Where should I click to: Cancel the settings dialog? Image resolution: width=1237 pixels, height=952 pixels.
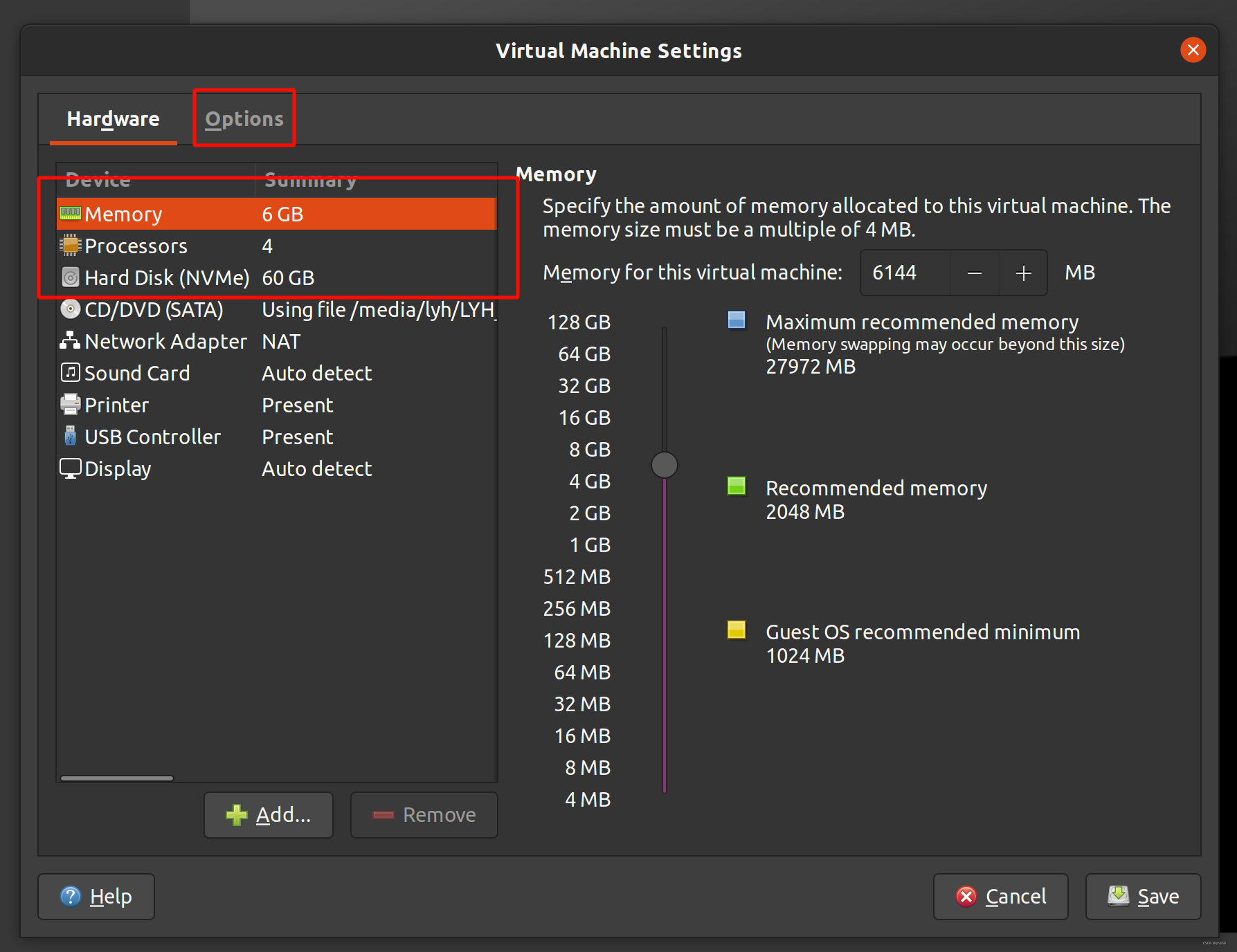[x=1001, y=897]
